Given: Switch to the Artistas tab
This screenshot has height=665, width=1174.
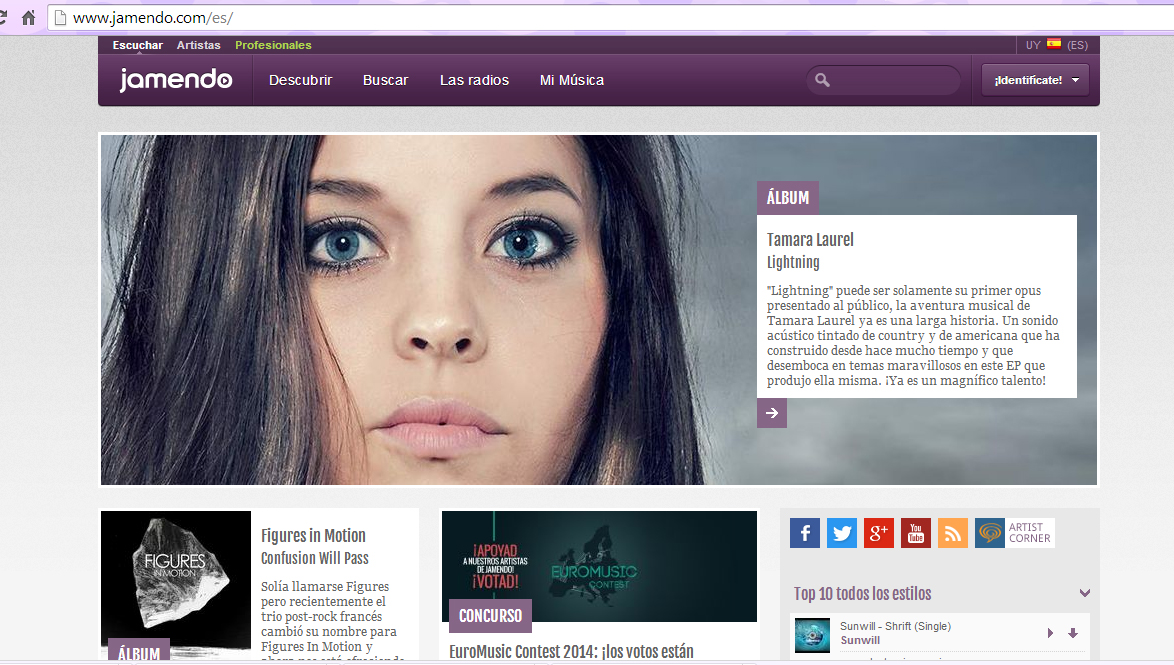Looking at the screenshot, I should 198,45.
